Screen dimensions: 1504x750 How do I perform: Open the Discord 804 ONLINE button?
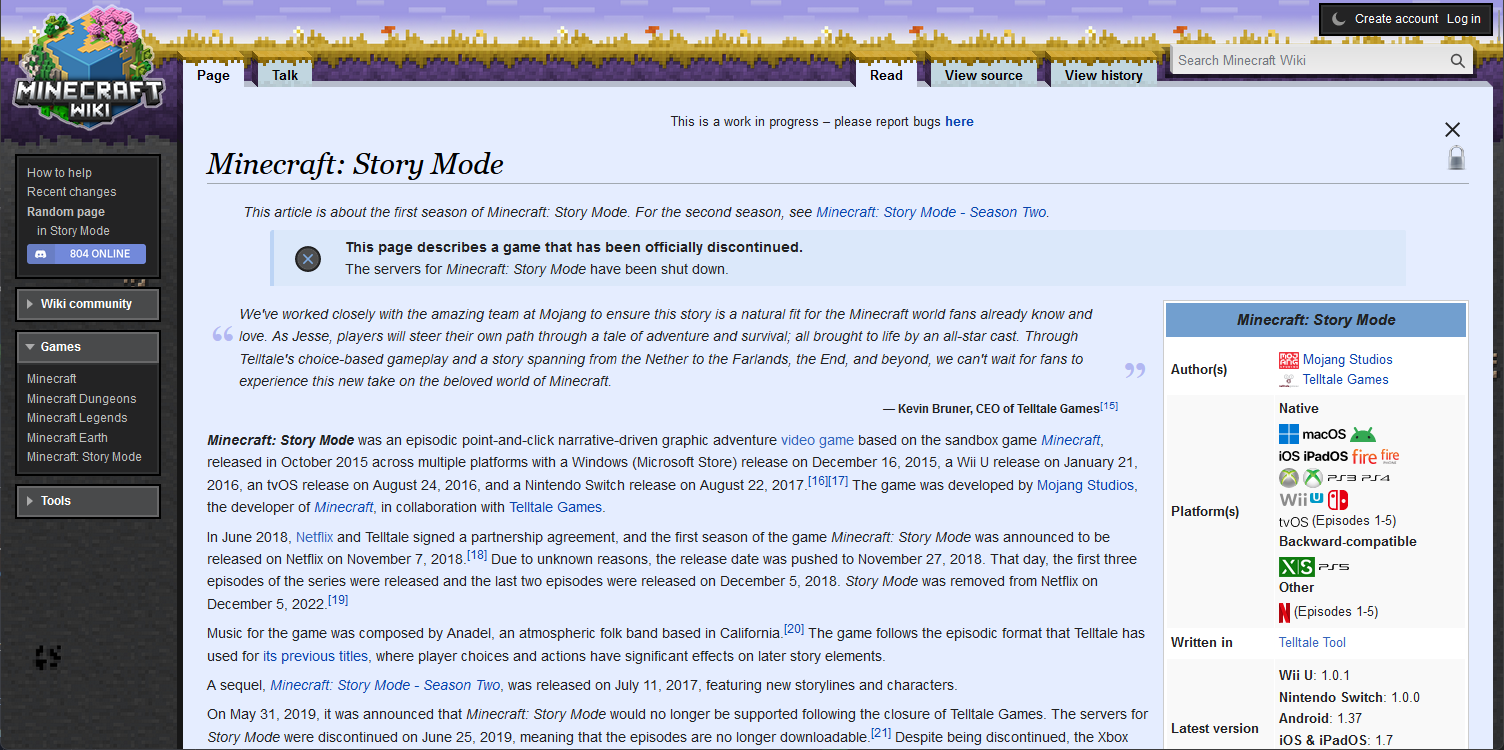click(86, 254)
